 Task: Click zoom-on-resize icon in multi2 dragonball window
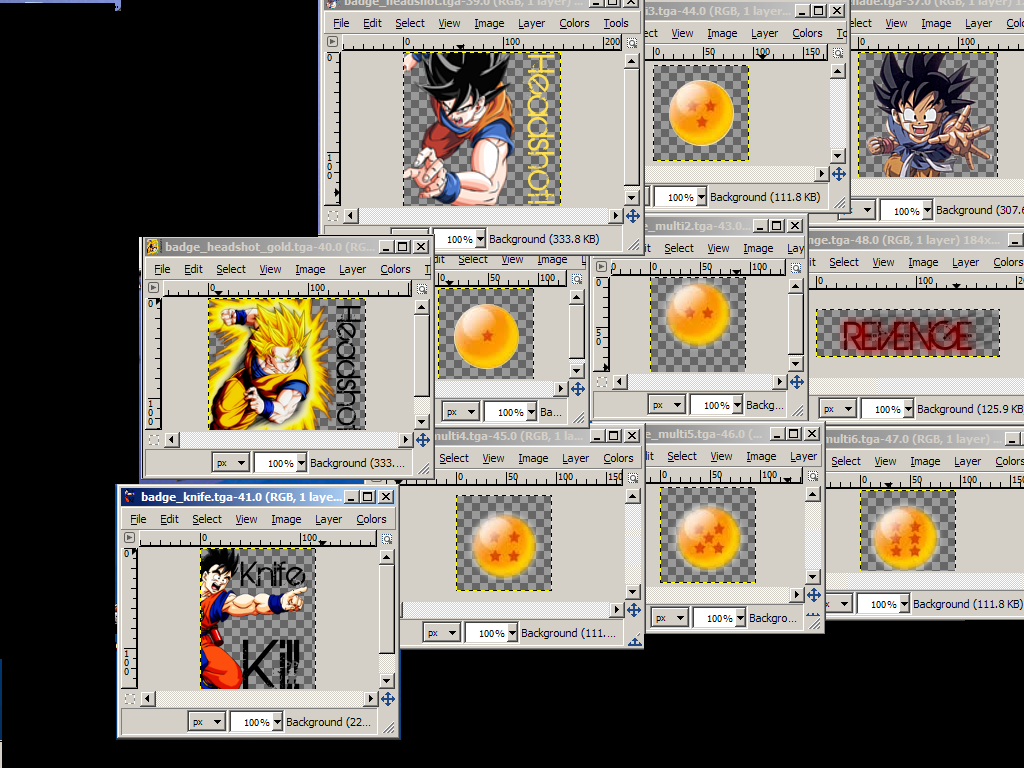coord(795,268)
